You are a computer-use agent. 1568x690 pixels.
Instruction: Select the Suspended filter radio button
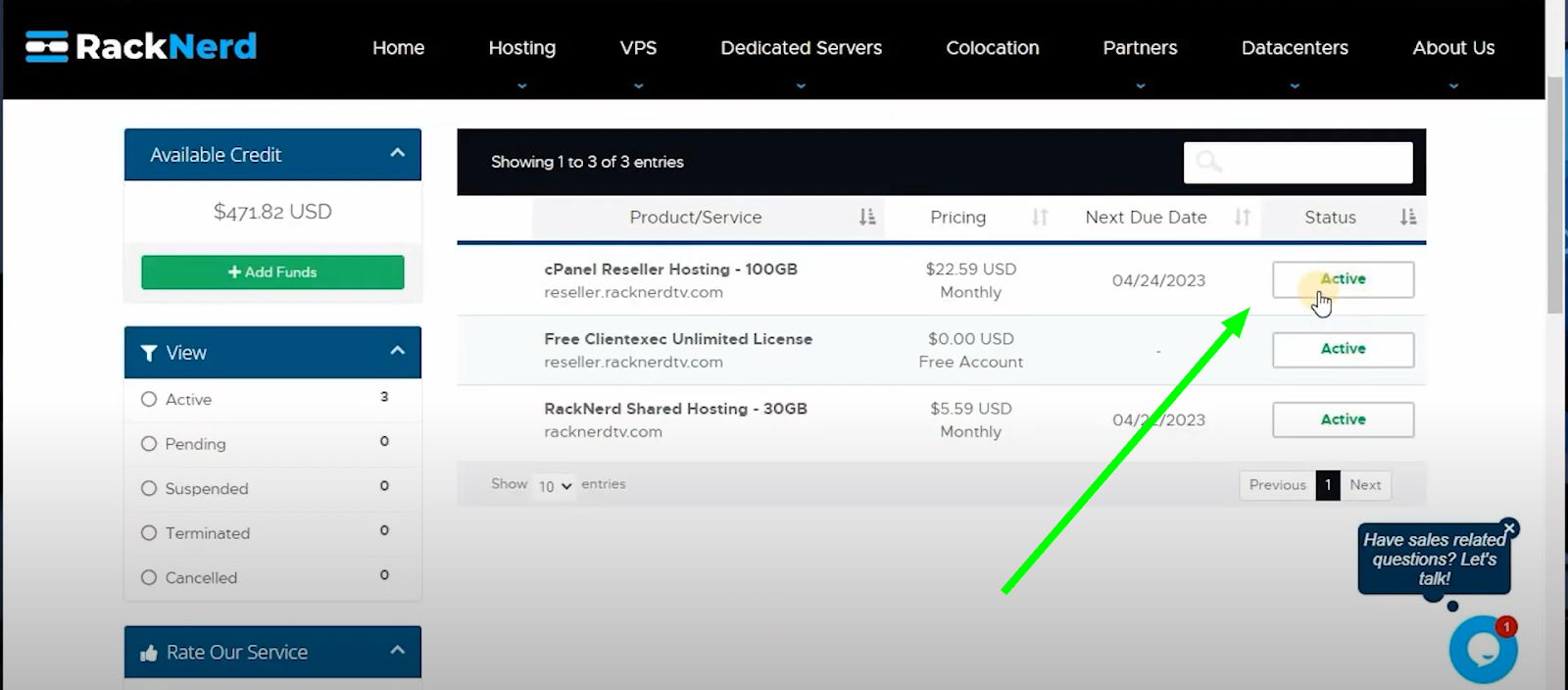[x=149, y=488]
